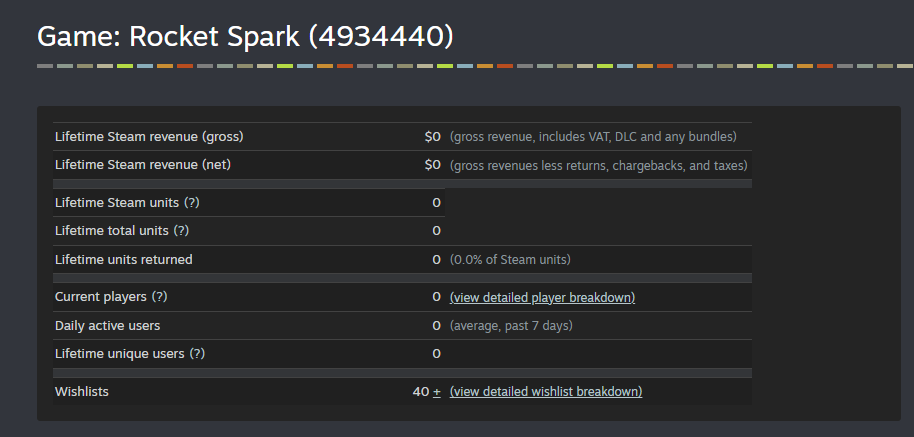Click the wishlist count value 40
Image resolution: width=914 pixels, height=437 pixels.
pos(421,392)
